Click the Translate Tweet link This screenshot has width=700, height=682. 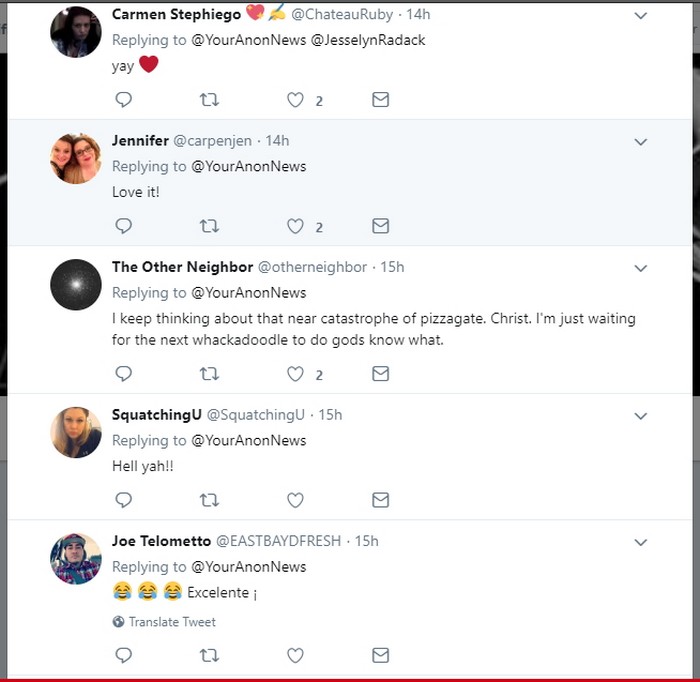(172, 622)
